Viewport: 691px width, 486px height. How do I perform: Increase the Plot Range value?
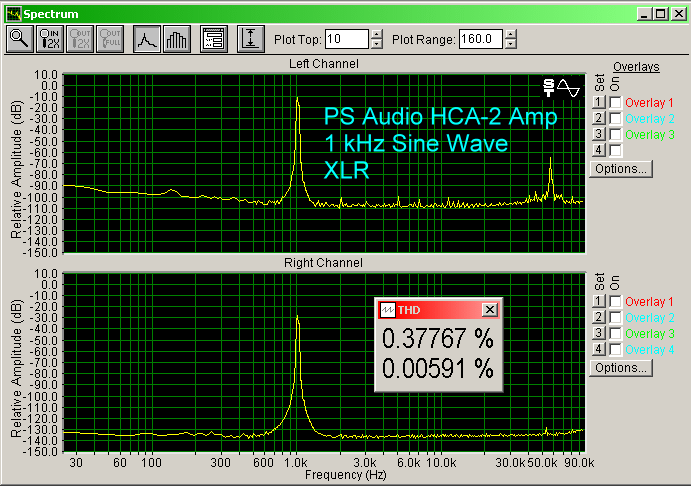click(512, 35)
